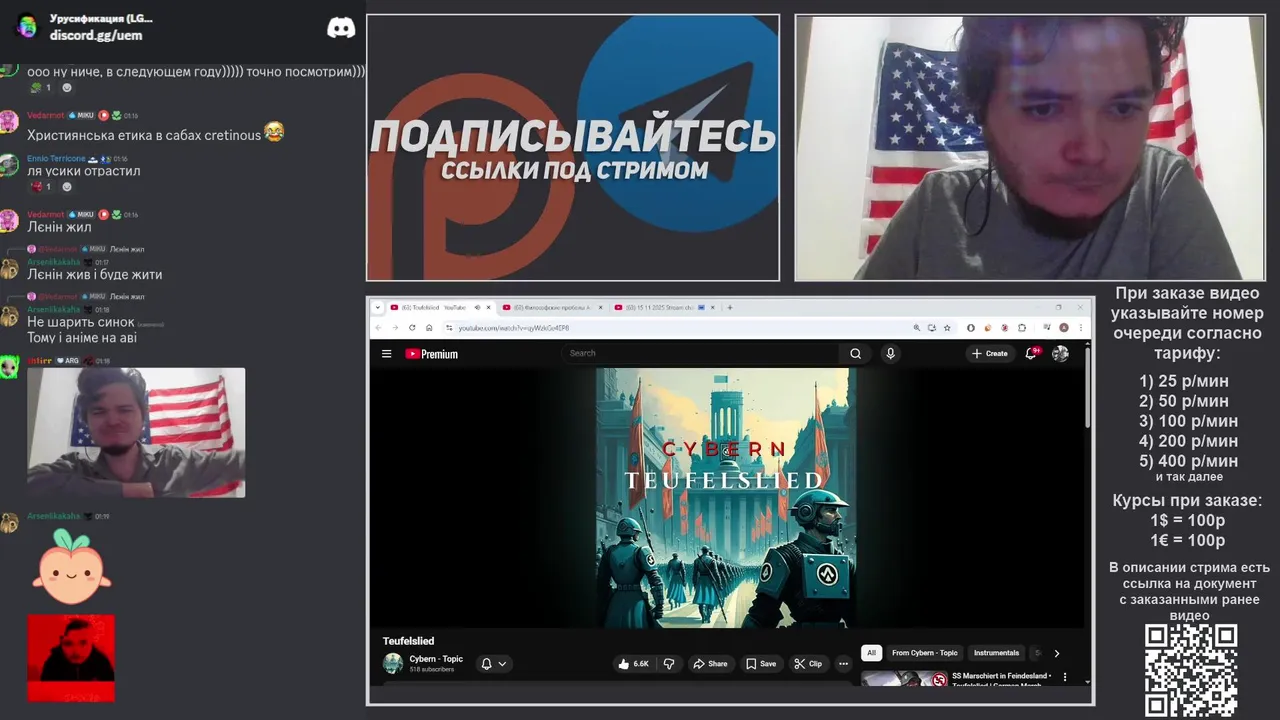Click the Create button on YouTube
The image size is (1280, 720).
989,353
